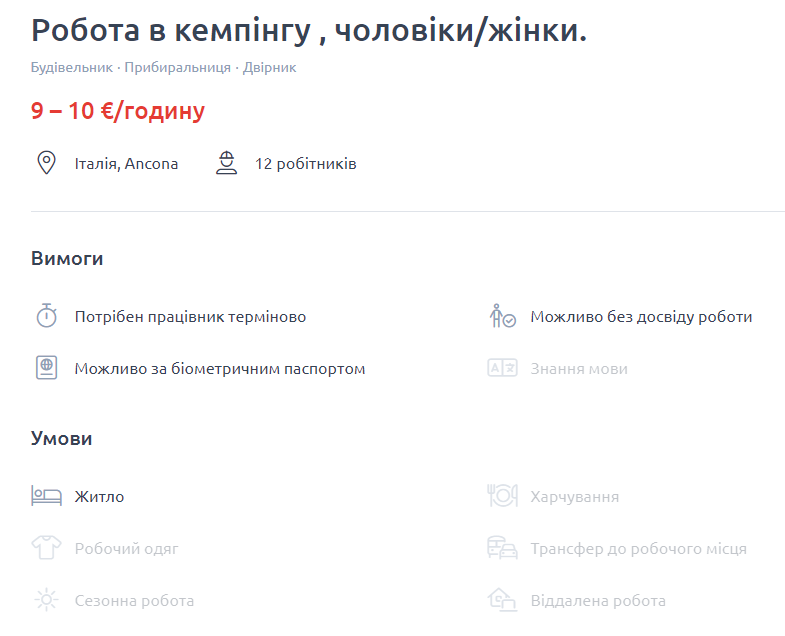Click the language knowledge icon
Viewport: 785px width, 636px height.
(x=502, y=368)
